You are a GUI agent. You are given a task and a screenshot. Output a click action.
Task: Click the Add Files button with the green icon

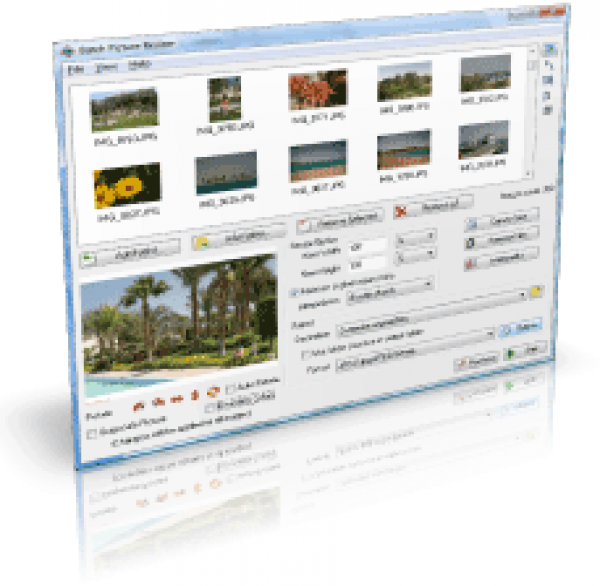point(130,253)
